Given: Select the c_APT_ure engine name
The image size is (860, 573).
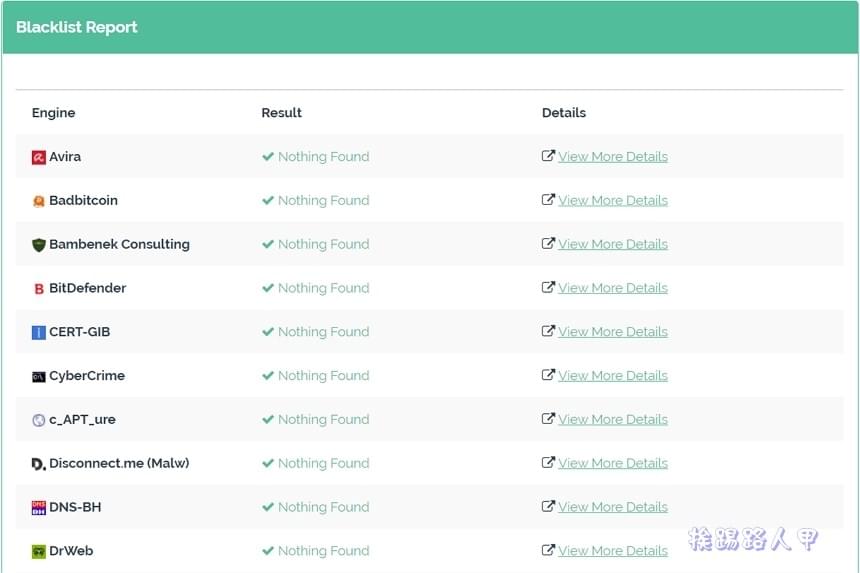Looking at the screenshot, I should pyautogui.click(x=82, y=420).
